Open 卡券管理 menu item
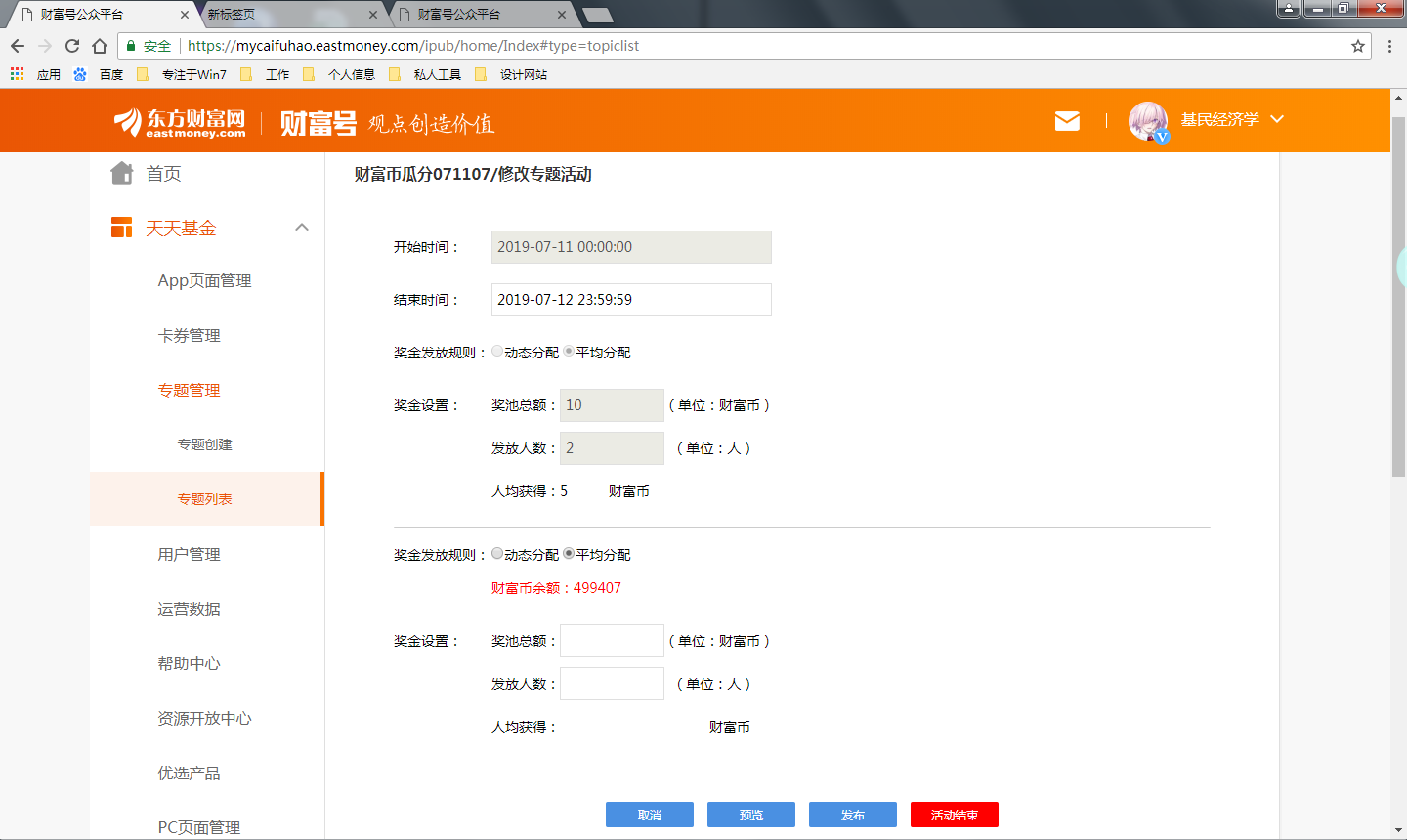The image size is (1407, 840). pos(190,336)
